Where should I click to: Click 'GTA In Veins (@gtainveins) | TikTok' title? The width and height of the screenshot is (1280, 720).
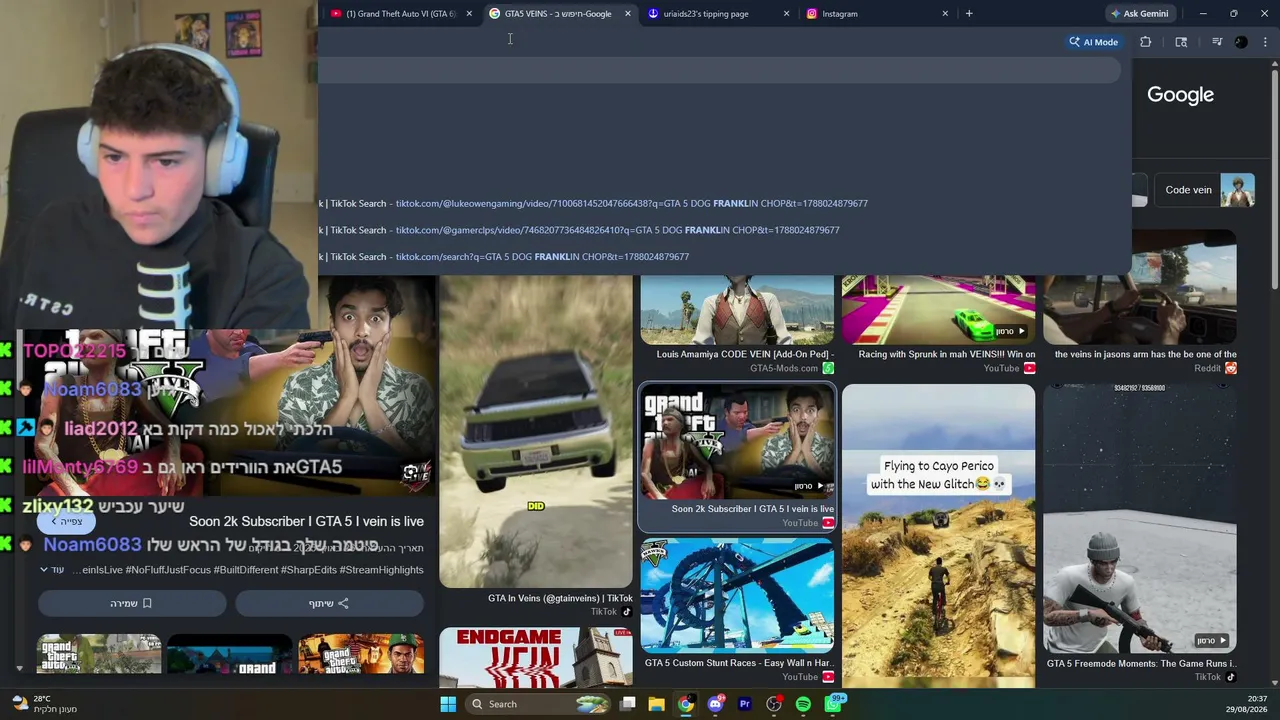click(x=560, y=598)
